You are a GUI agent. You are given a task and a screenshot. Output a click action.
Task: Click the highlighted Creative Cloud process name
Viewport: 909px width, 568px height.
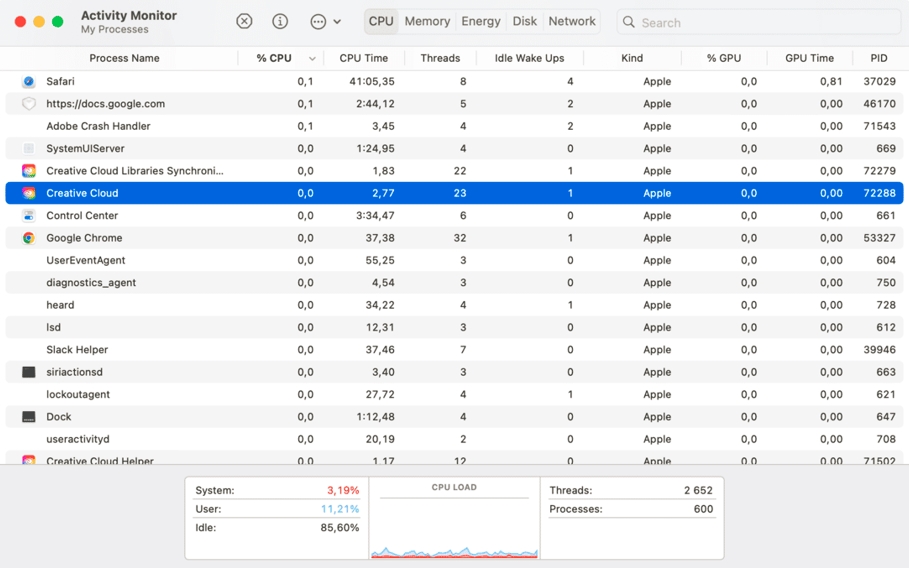click(82, 193)
